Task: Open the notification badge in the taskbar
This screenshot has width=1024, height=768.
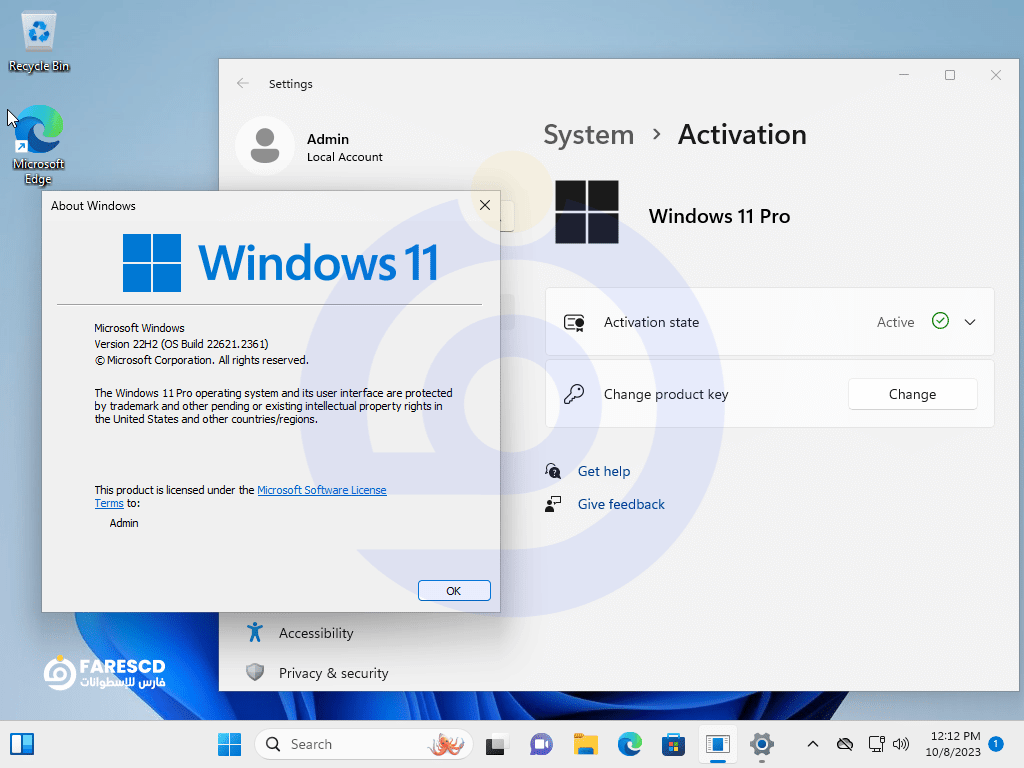Action: (996, 744)
